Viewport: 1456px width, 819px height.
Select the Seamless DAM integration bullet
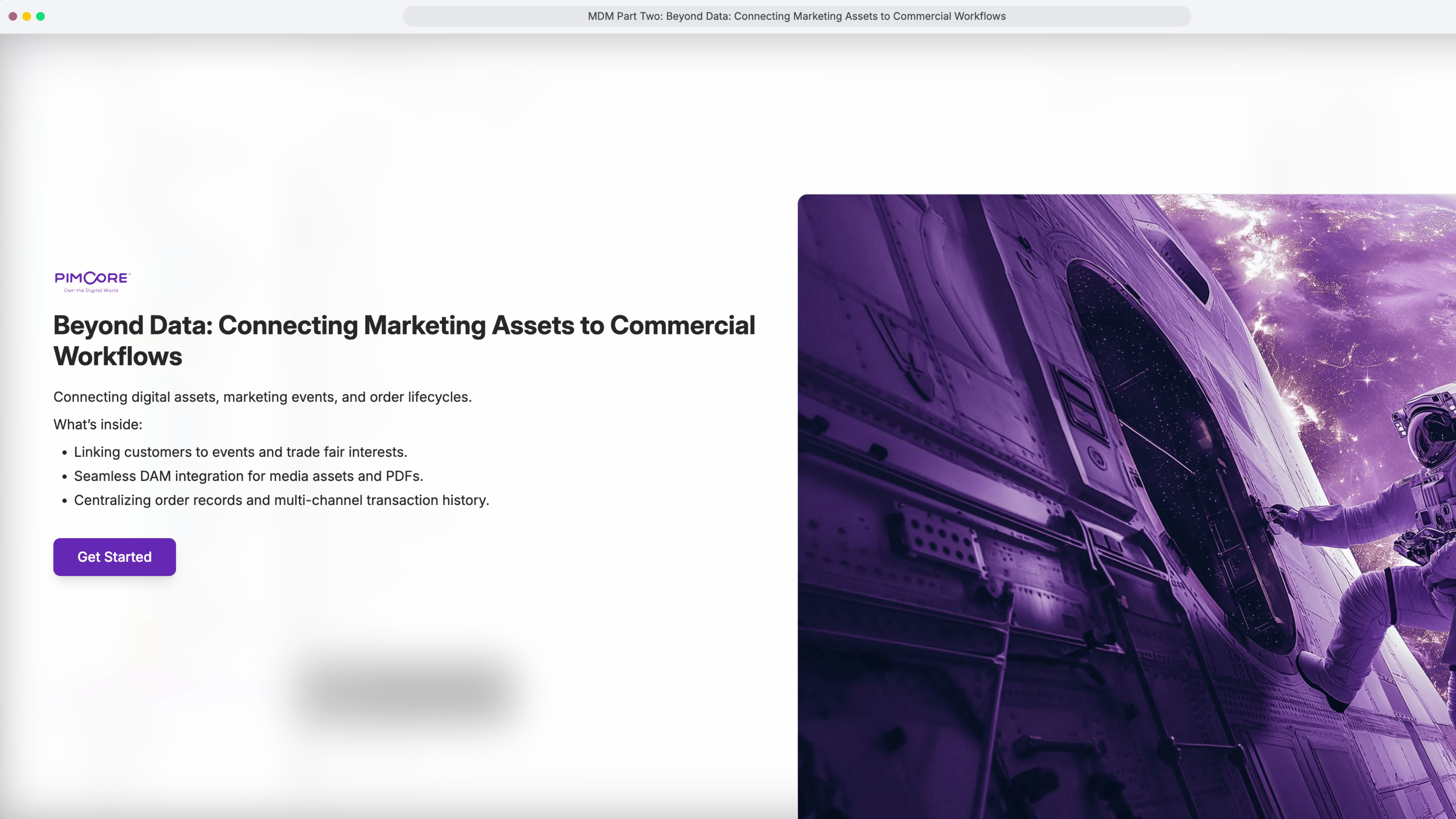click(248, 476)
